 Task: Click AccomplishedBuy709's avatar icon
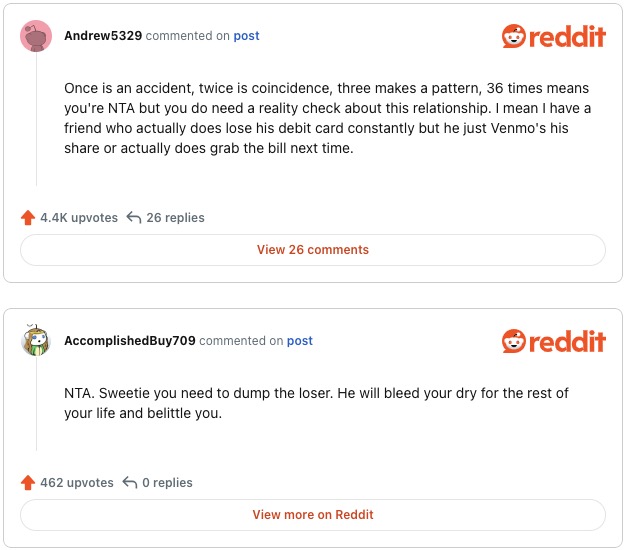point(36,341)
